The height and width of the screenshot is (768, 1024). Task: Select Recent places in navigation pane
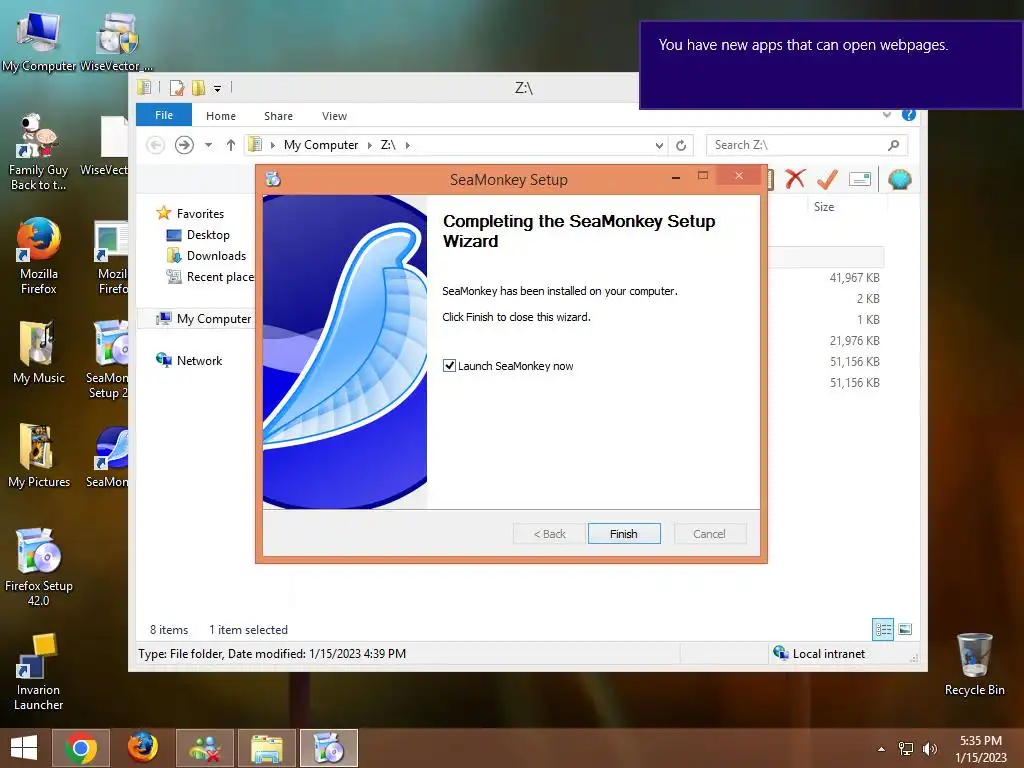(210, 276)
